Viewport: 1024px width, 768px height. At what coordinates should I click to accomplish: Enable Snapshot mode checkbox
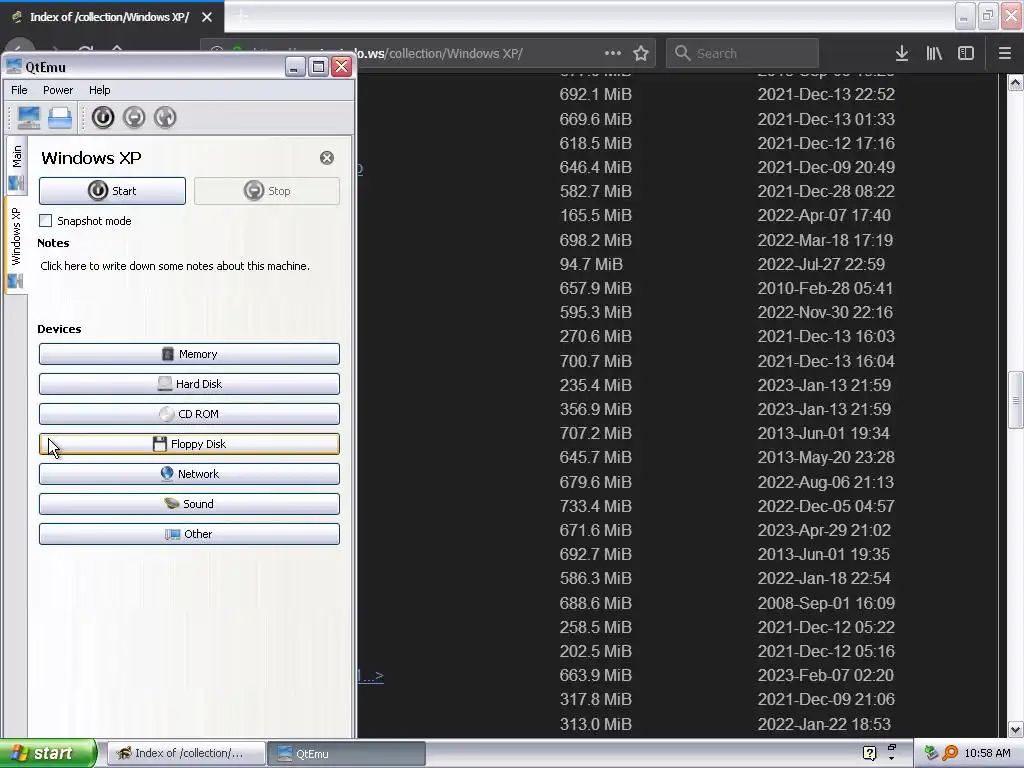46,221
